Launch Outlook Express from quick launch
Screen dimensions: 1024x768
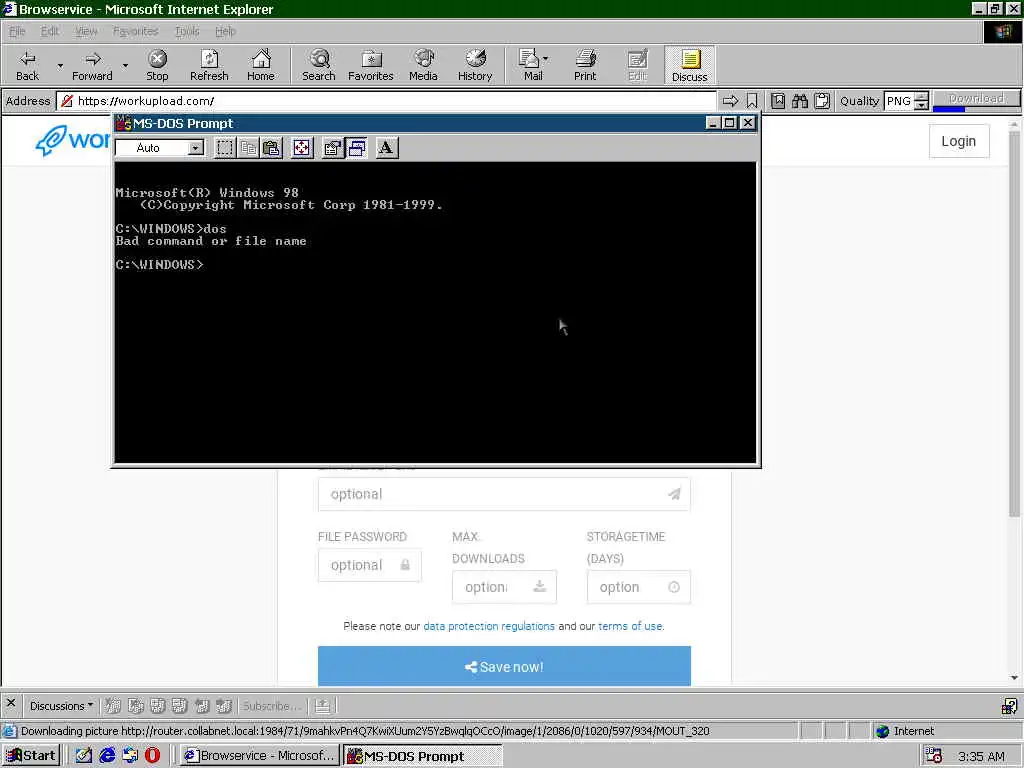click(130, 756)
